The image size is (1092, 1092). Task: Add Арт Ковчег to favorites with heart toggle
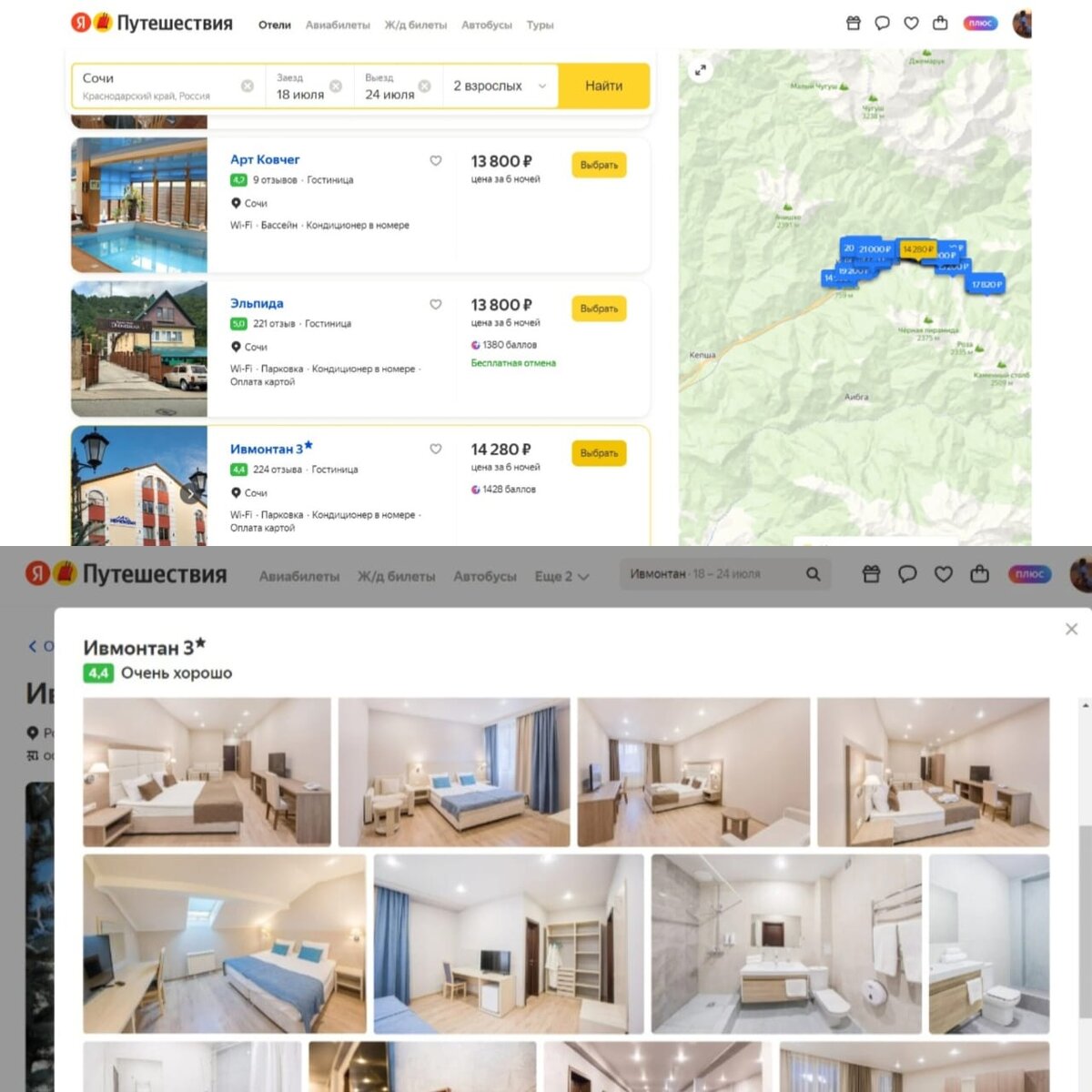point(436,161)
